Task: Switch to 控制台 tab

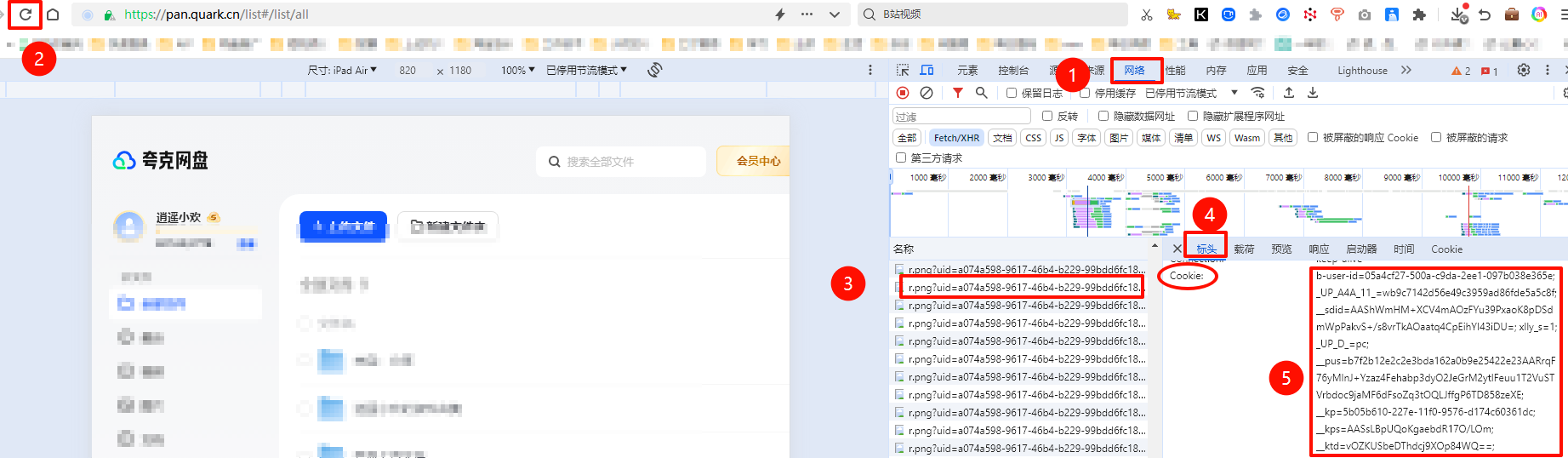Action: click(x=1013, y=70)
